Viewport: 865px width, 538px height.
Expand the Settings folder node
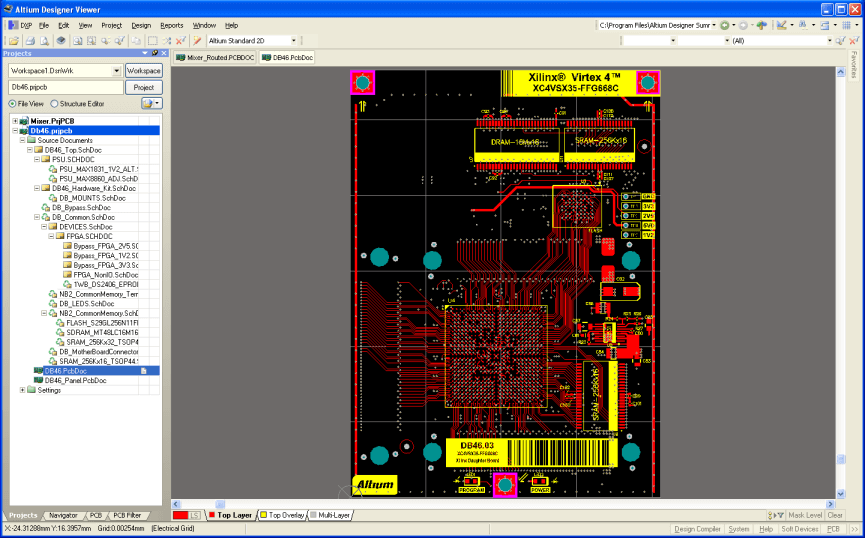pyautogui.click(x=22, y=390)
